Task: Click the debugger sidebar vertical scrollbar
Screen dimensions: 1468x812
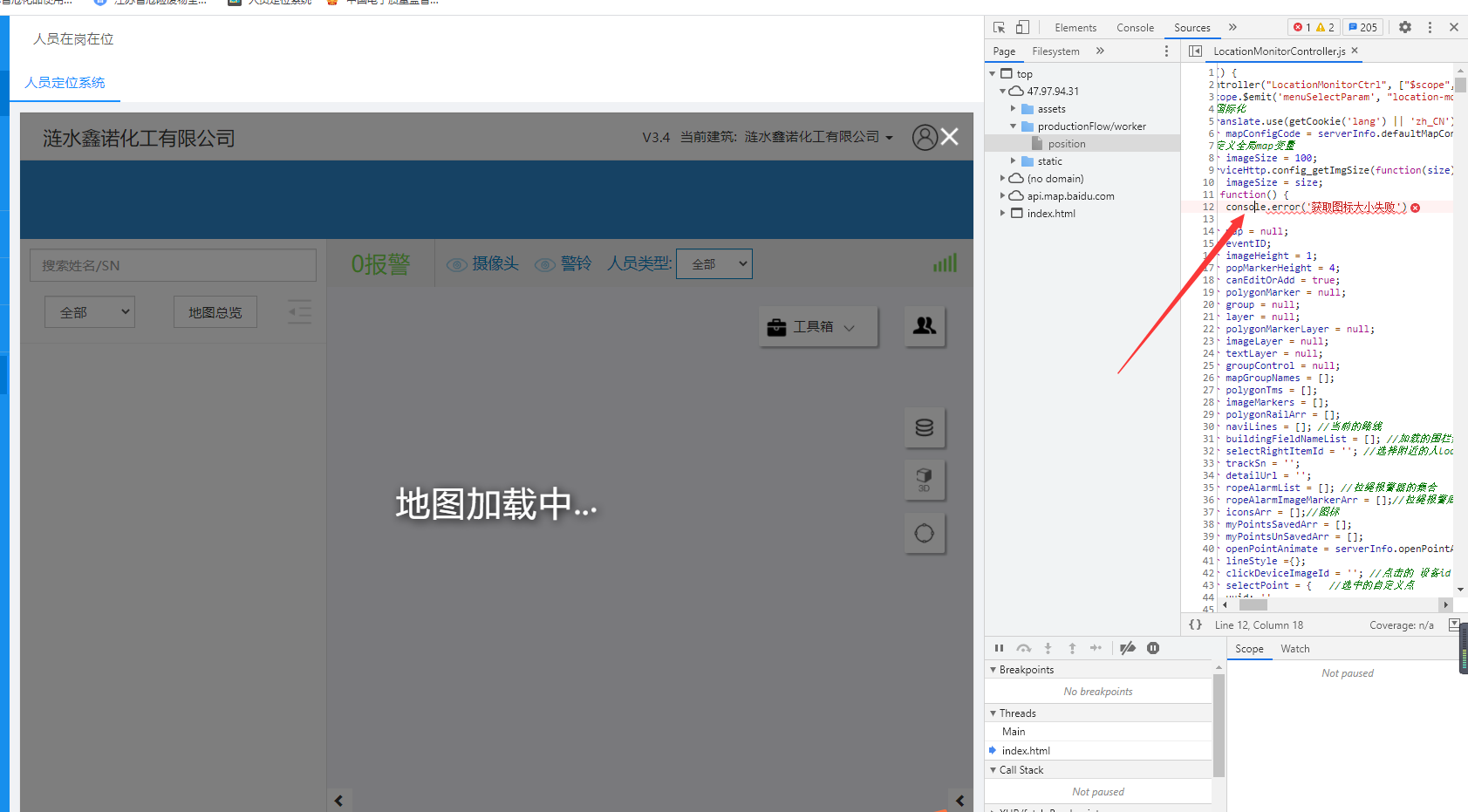Action: [x=1219, y=725]
